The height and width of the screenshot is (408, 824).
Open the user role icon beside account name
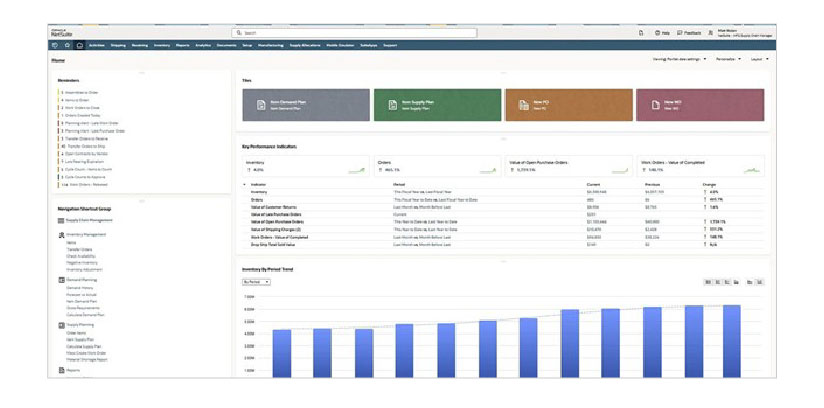710,33
